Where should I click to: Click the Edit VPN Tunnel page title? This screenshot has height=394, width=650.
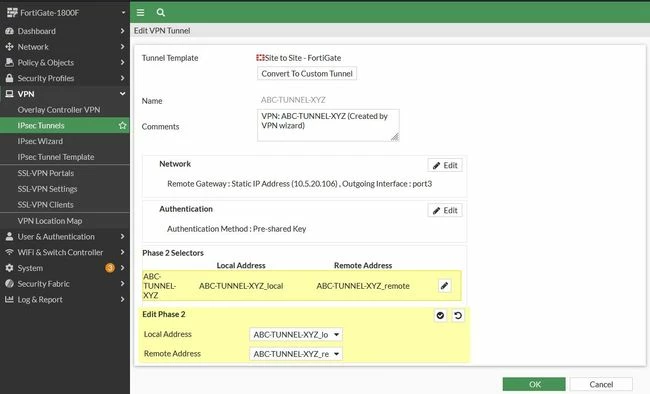coord(162,31)
